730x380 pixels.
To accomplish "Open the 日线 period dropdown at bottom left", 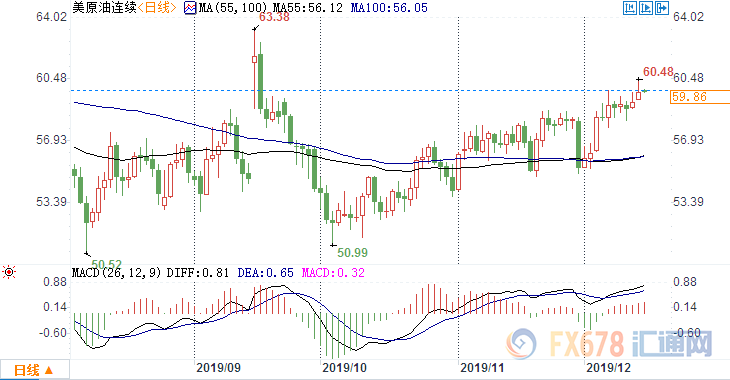I will [34, 370].
